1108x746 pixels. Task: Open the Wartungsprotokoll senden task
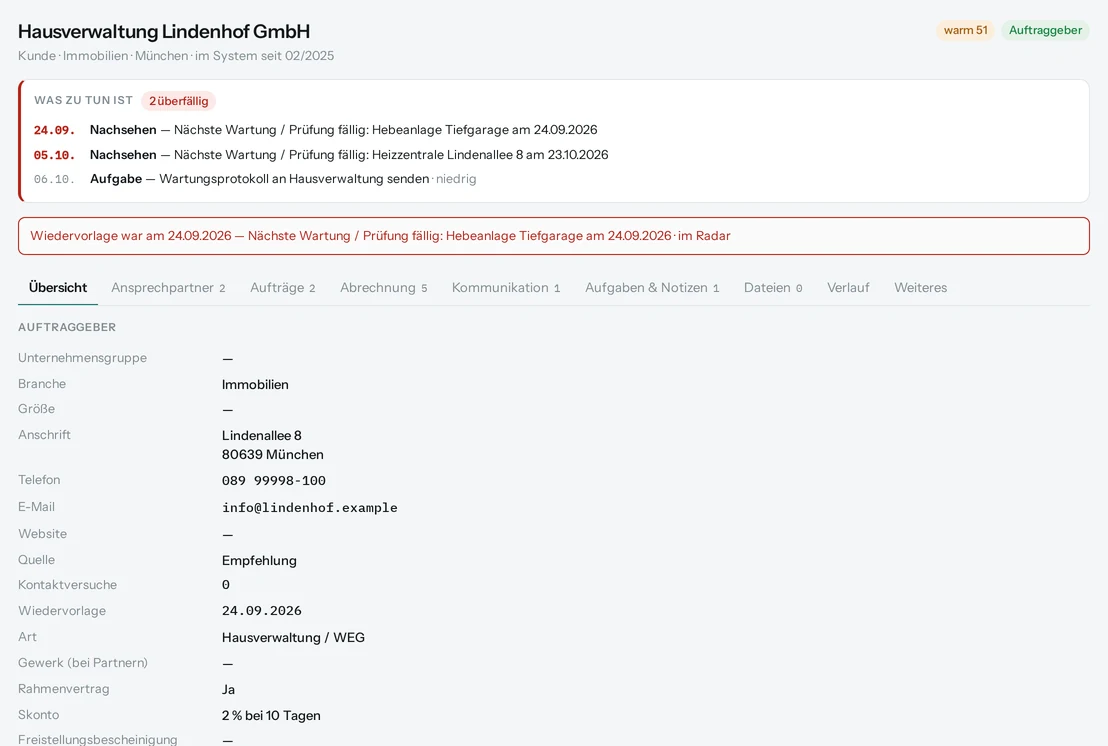pos(255,179)
